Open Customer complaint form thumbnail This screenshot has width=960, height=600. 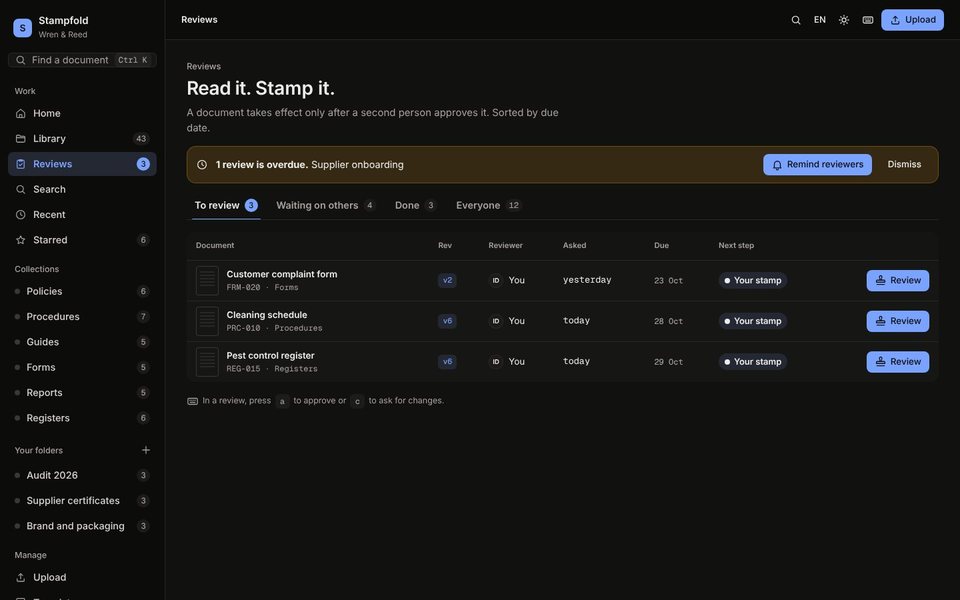(x=207, y=280)
